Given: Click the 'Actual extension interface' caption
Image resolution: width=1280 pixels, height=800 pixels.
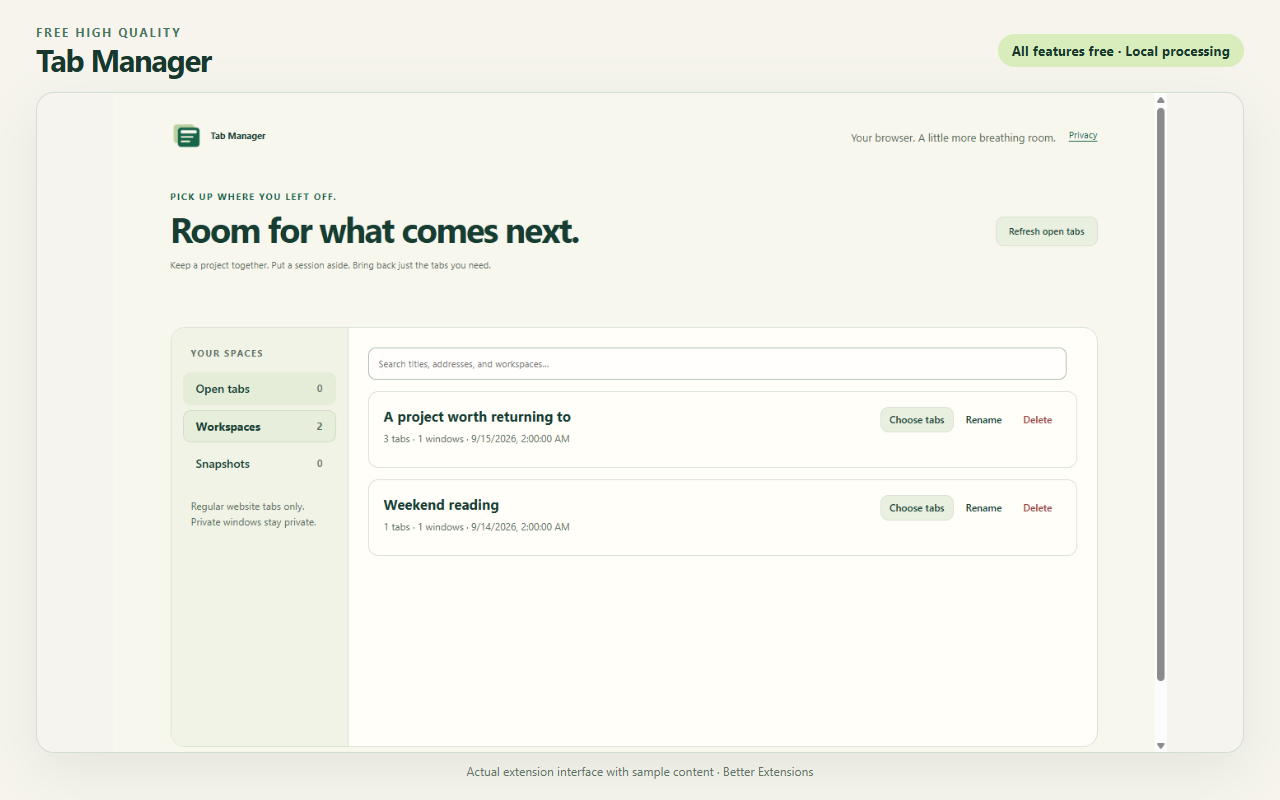Looking at the screenshot, I should [640, 772].
